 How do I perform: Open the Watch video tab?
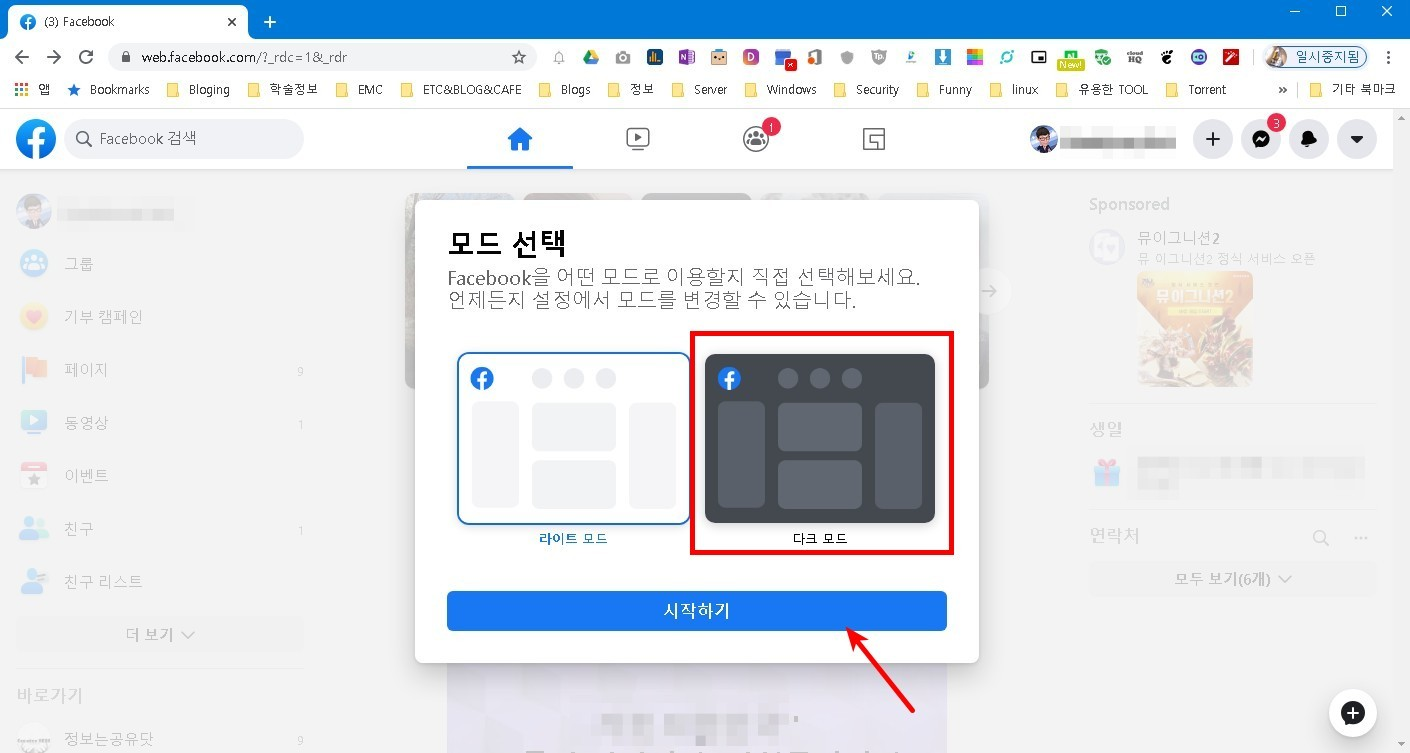638,139
